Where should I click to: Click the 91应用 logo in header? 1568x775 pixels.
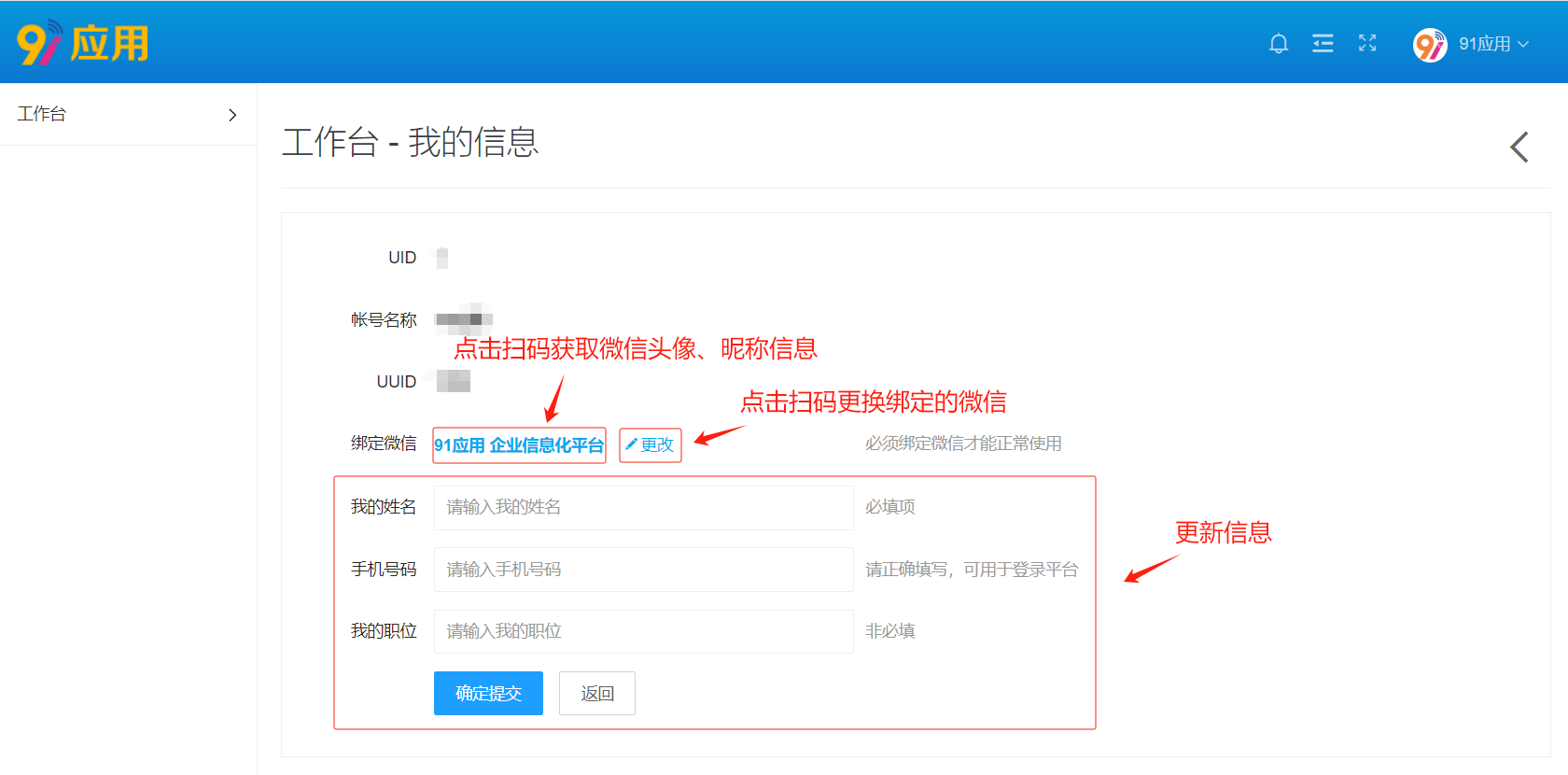[x=82, y=43]
